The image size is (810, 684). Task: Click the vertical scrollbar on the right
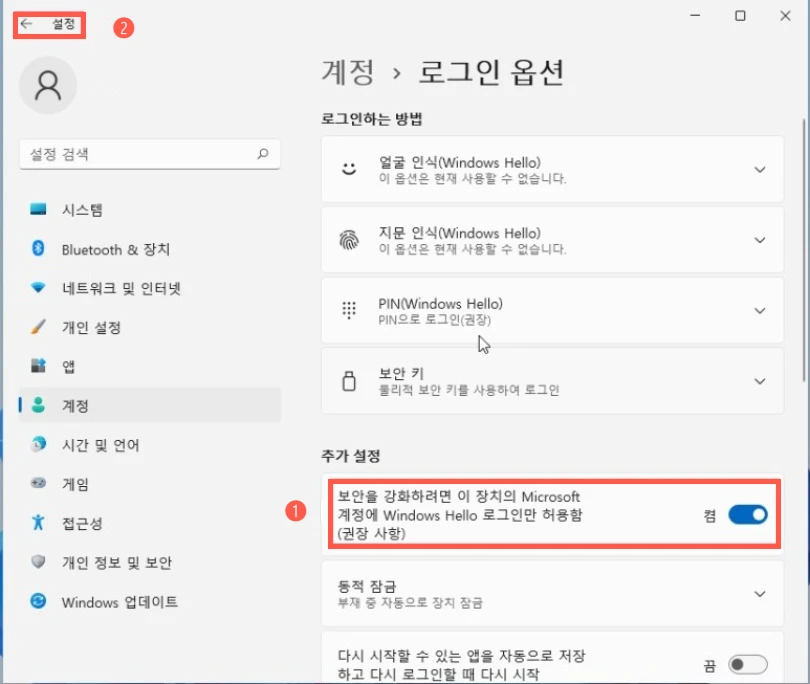pos(803,250)
